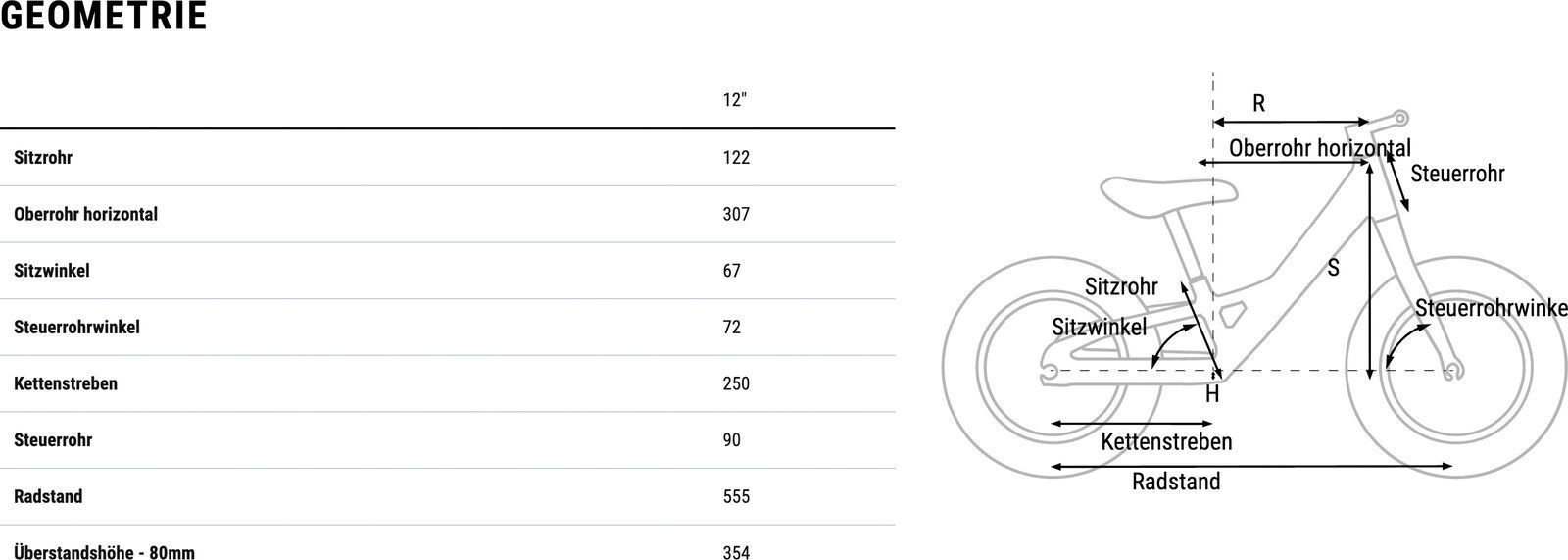Click the R reach label in diagram
The image size is (1568, 560).
coord(1259,104)
